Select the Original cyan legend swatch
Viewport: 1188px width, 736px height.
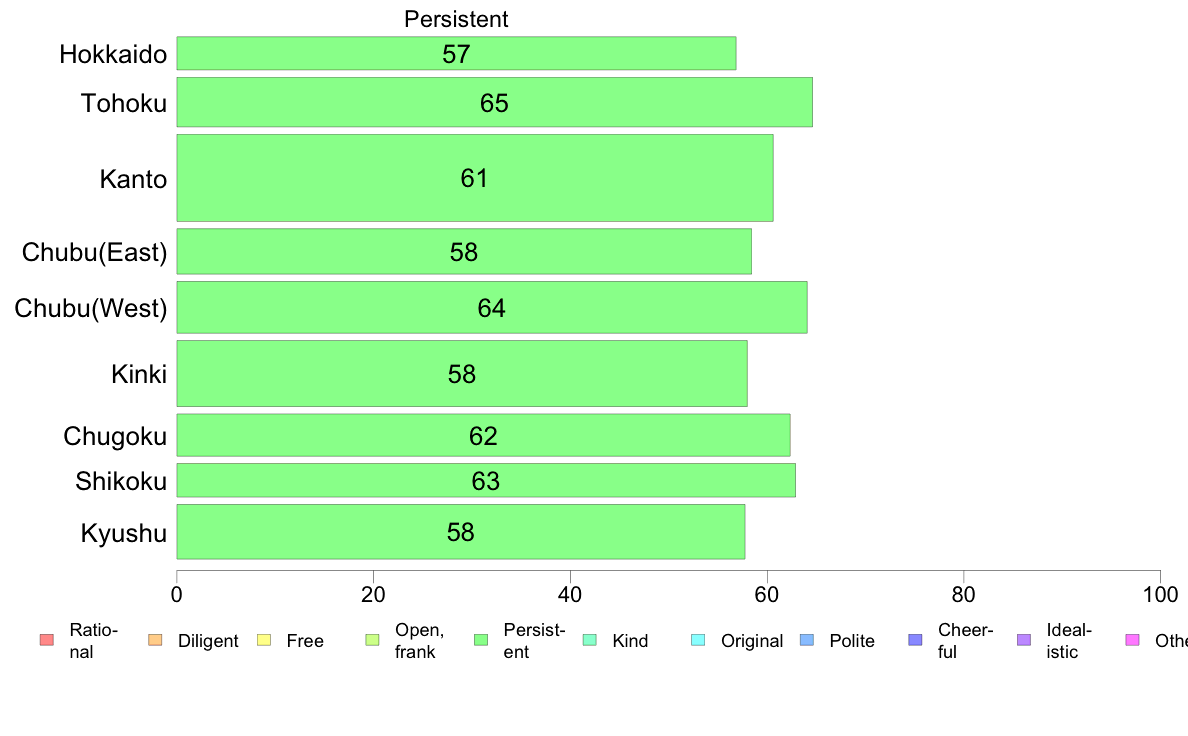[699, 640]
